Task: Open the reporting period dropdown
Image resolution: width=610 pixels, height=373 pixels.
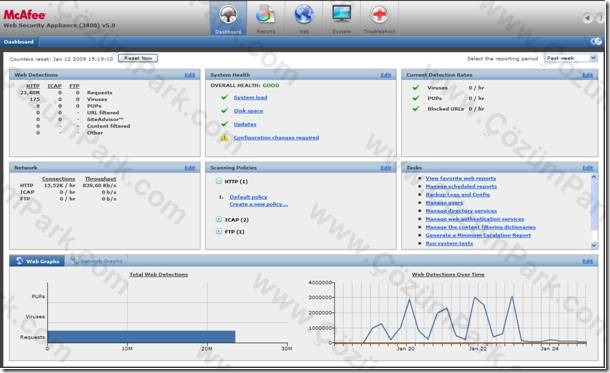Action: click(x=570, y=58)
